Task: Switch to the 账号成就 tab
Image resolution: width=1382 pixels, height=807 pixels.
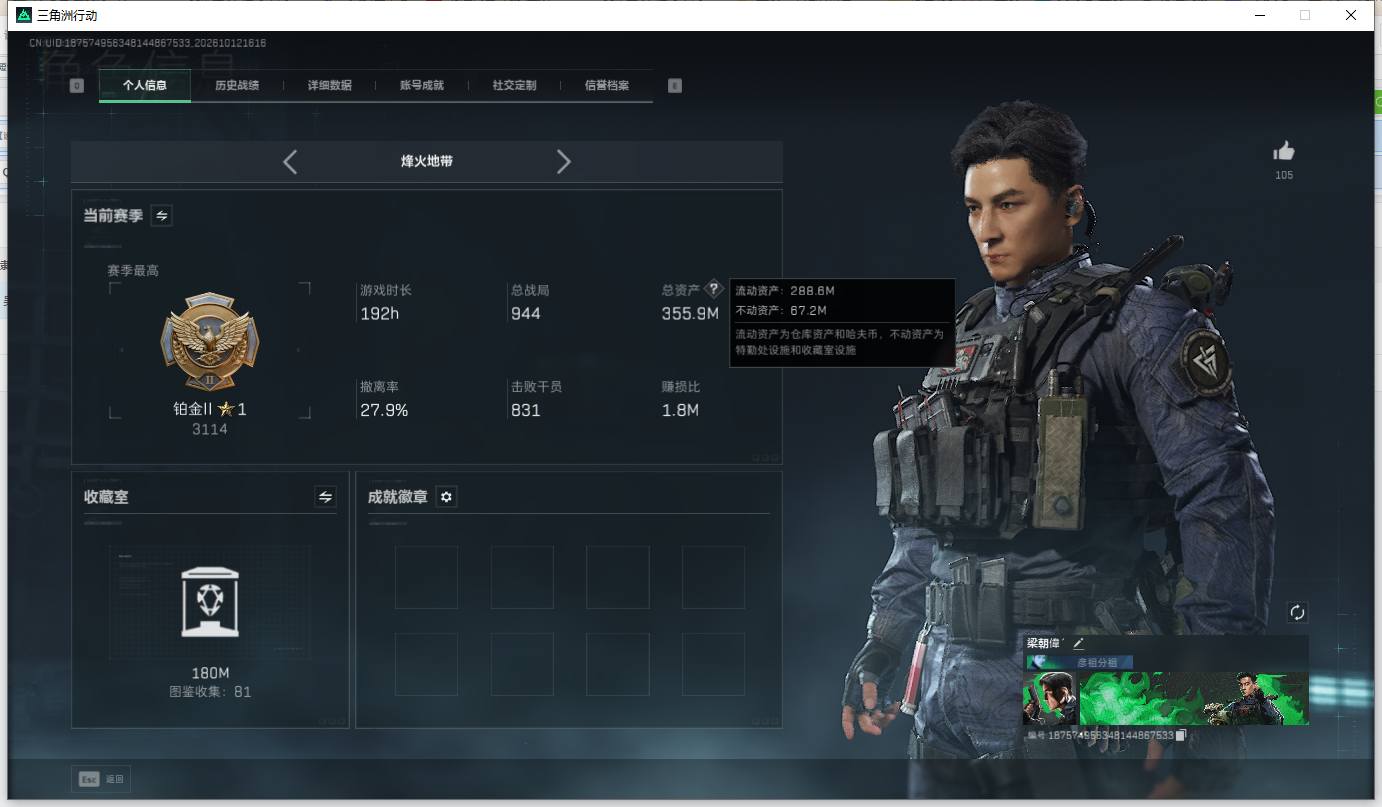Action: (x=422, y=85)
